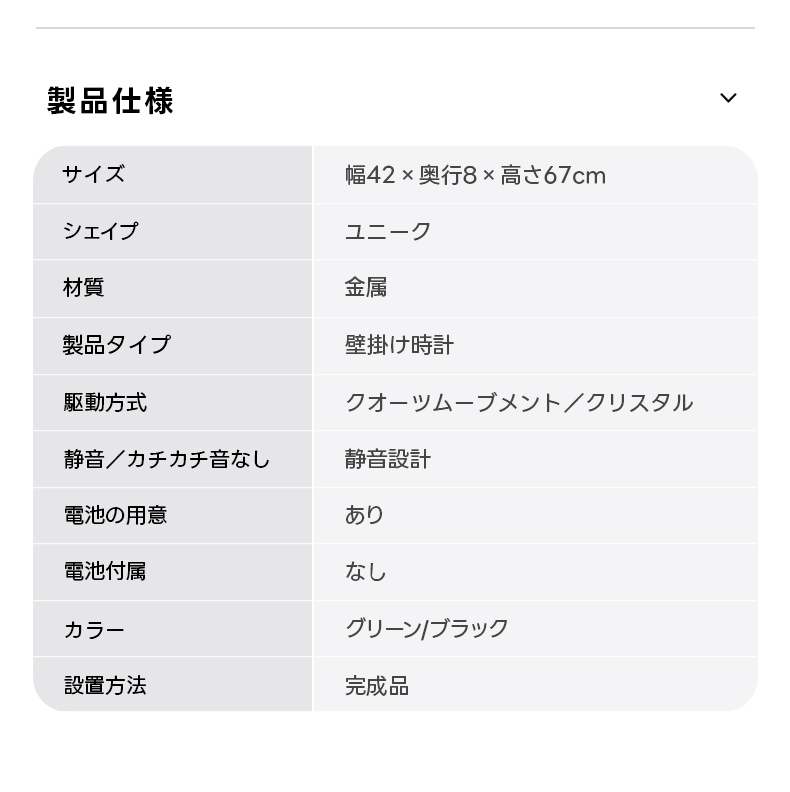Image resolution: width=790 pixels, height=792 pixels.
Task: Click the 電池の用意 row label
Action: click(x=115, y=515)
